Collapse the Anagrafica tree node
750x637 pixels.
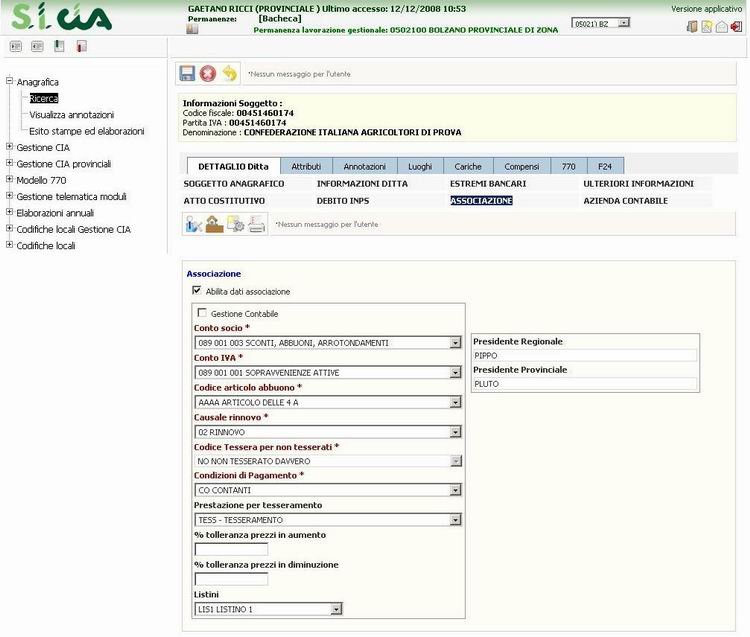9,81
